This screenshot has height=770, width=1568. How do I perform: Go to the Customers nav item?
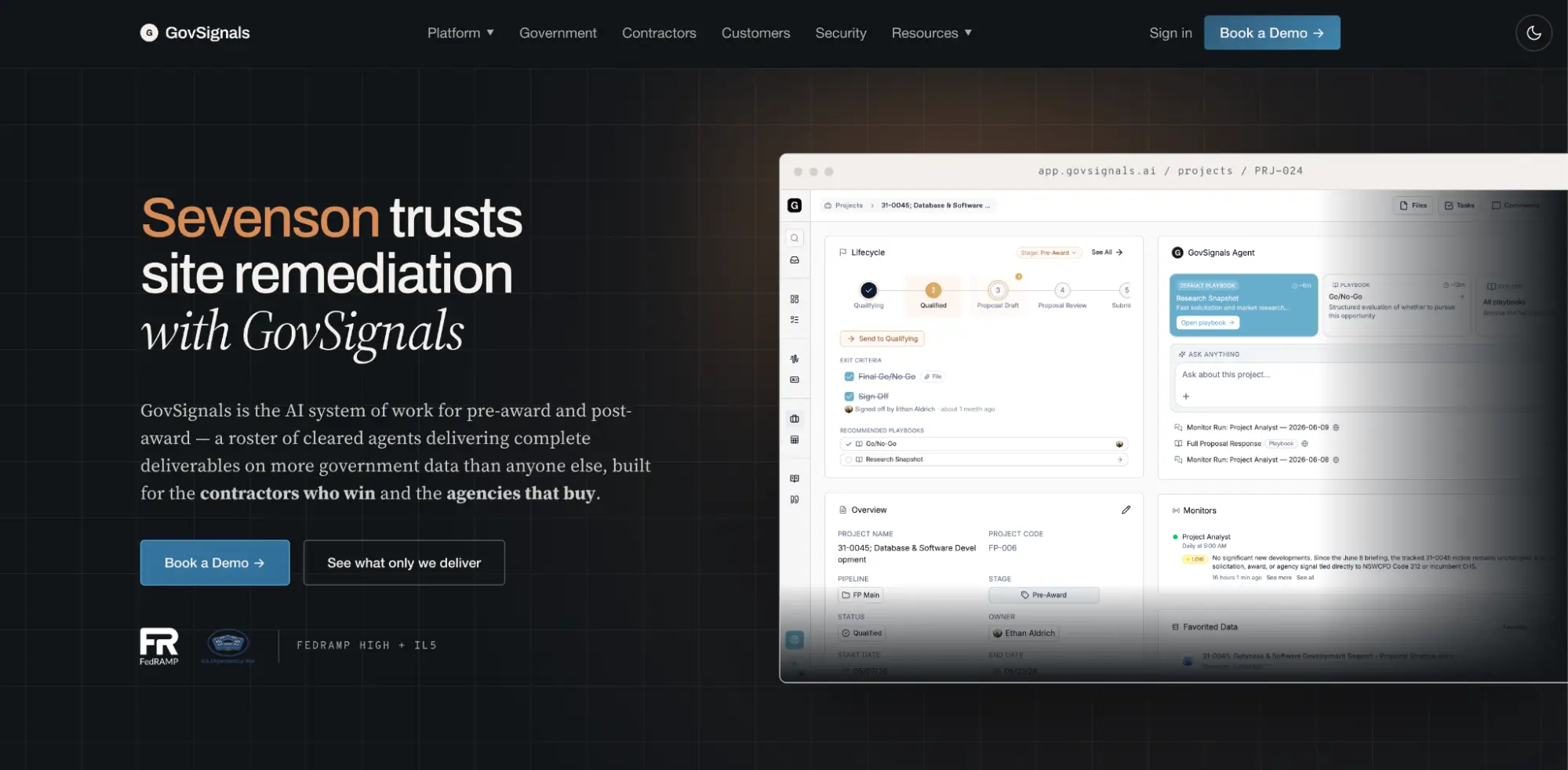point(755,33)
